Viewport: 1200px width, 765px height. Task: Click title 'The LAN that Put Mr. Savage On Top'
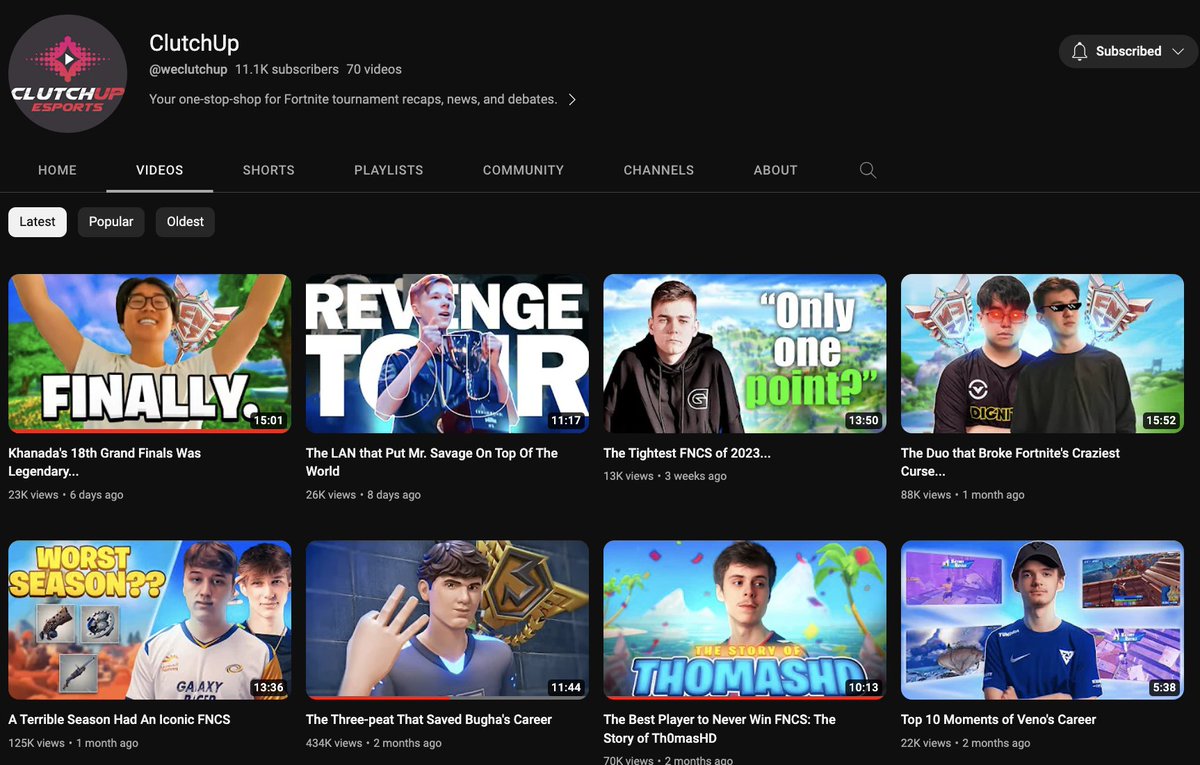click(x=432, y=462)
